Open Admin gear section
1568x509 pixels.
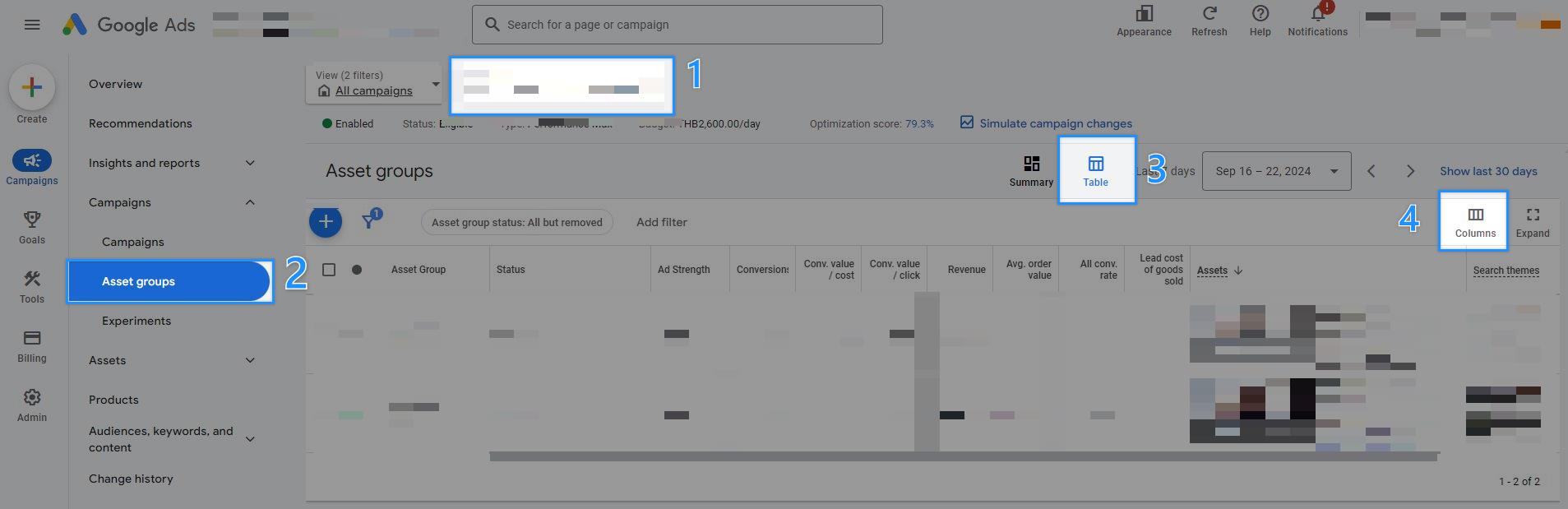coord(32,405)
